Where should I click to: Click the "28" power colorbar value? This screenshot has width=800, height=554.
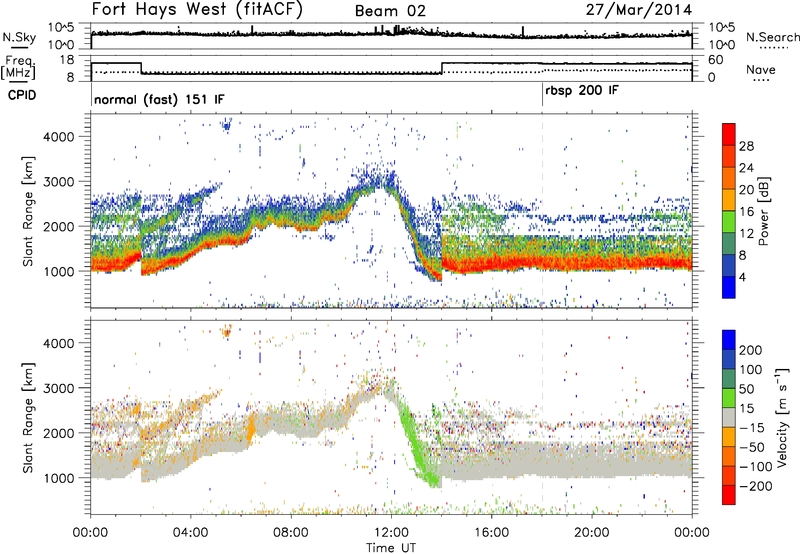[746, 146]
